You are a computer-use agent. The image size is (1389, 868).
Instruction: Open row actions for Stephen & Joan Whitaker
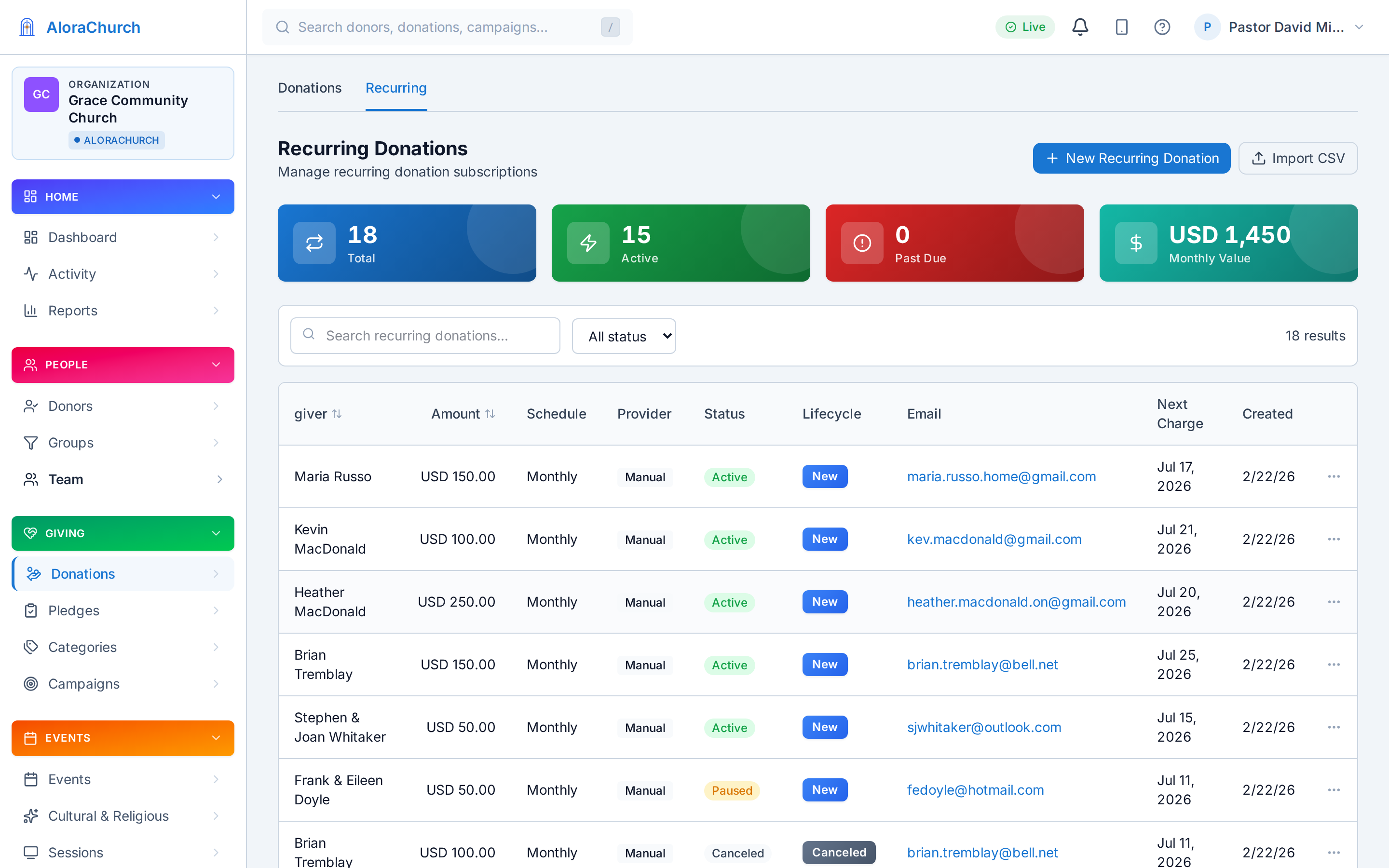click(x=1334, y=727)
